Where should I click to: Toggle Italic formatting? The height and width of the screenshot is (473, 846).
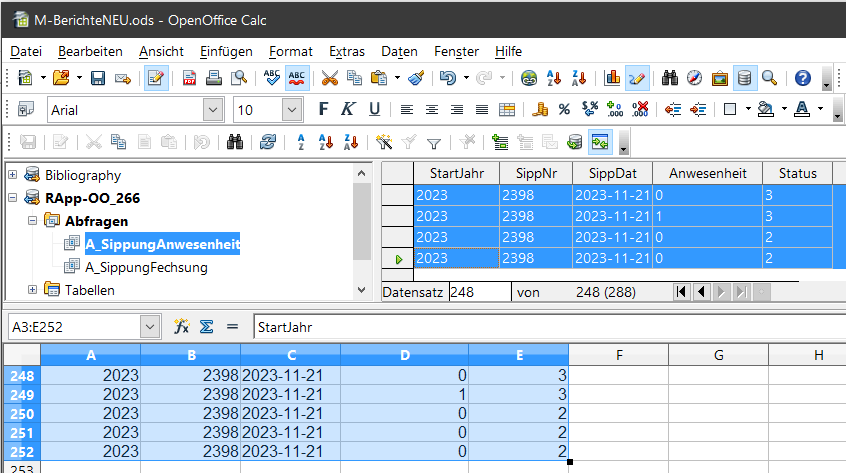(348, 110)
